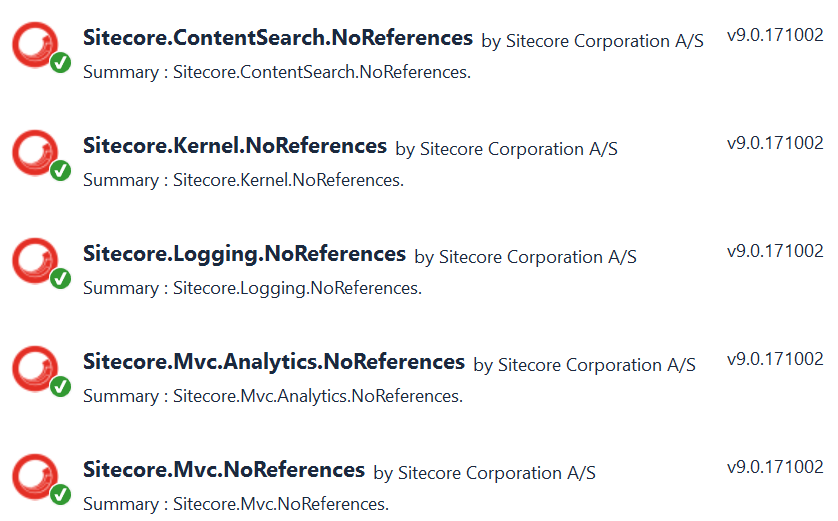Click green installed checkmark on Kernel package
Viewport: 838px width, 521px height.
(x=60, y=171)
